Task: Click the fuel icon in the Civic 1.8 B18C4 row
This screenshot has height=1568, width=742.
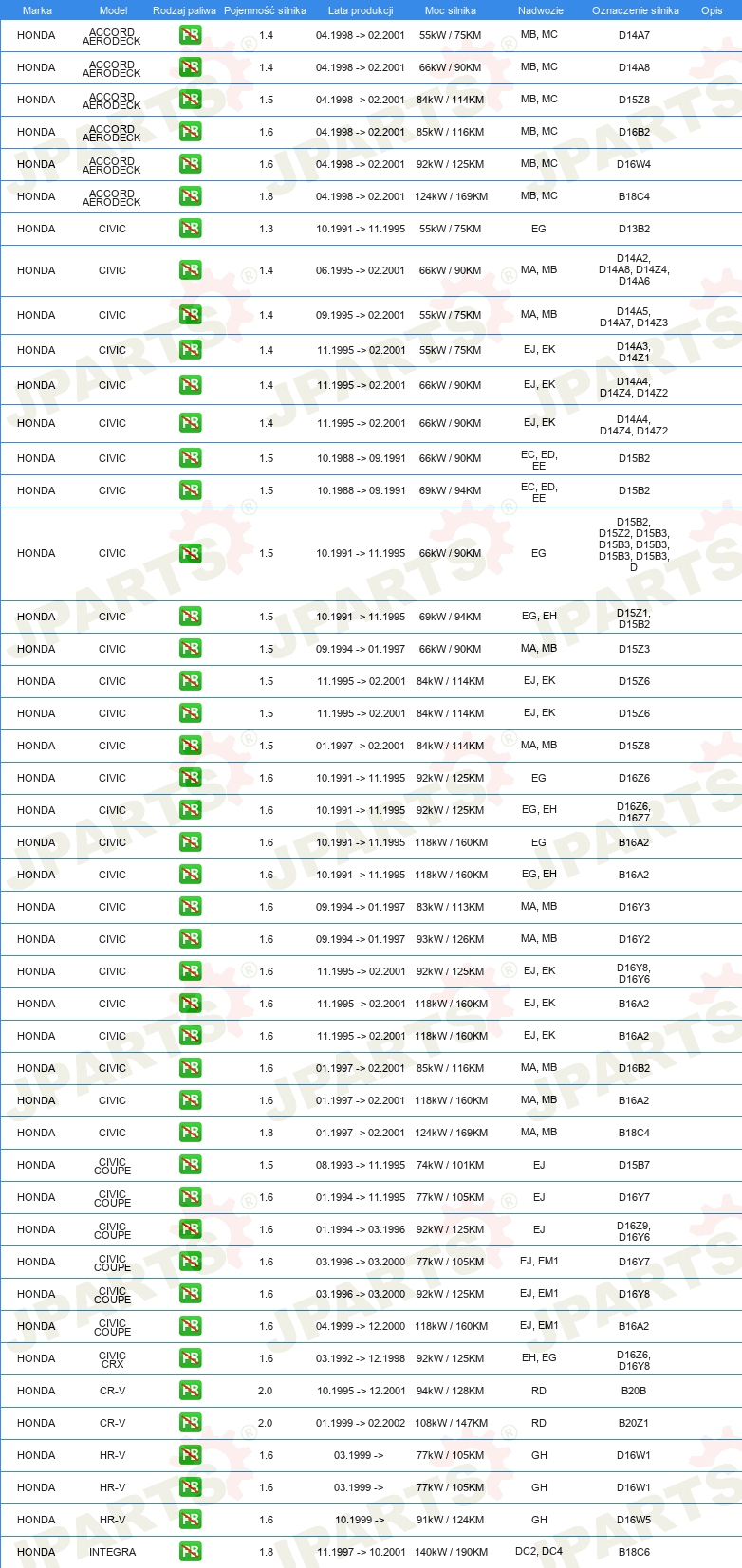Action: [190, 1133]
